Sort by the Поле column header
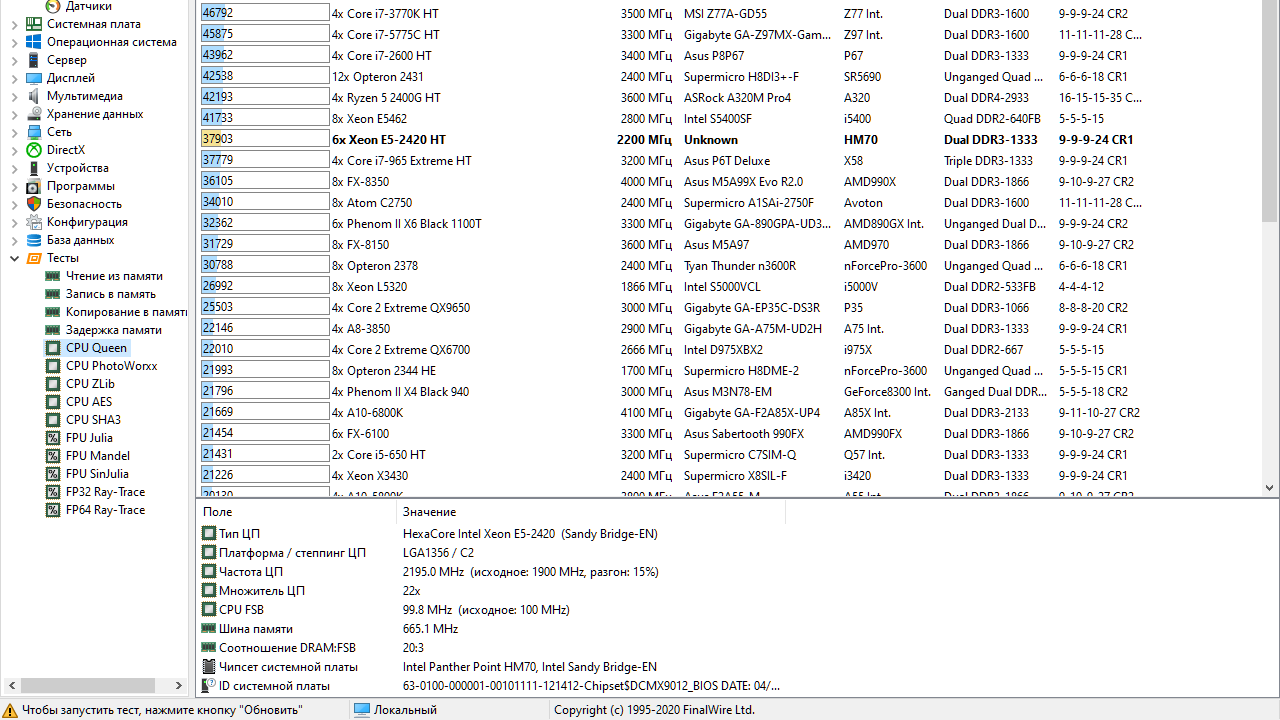The width and height of the screenshot is (1280, 720). click(297, 512)
